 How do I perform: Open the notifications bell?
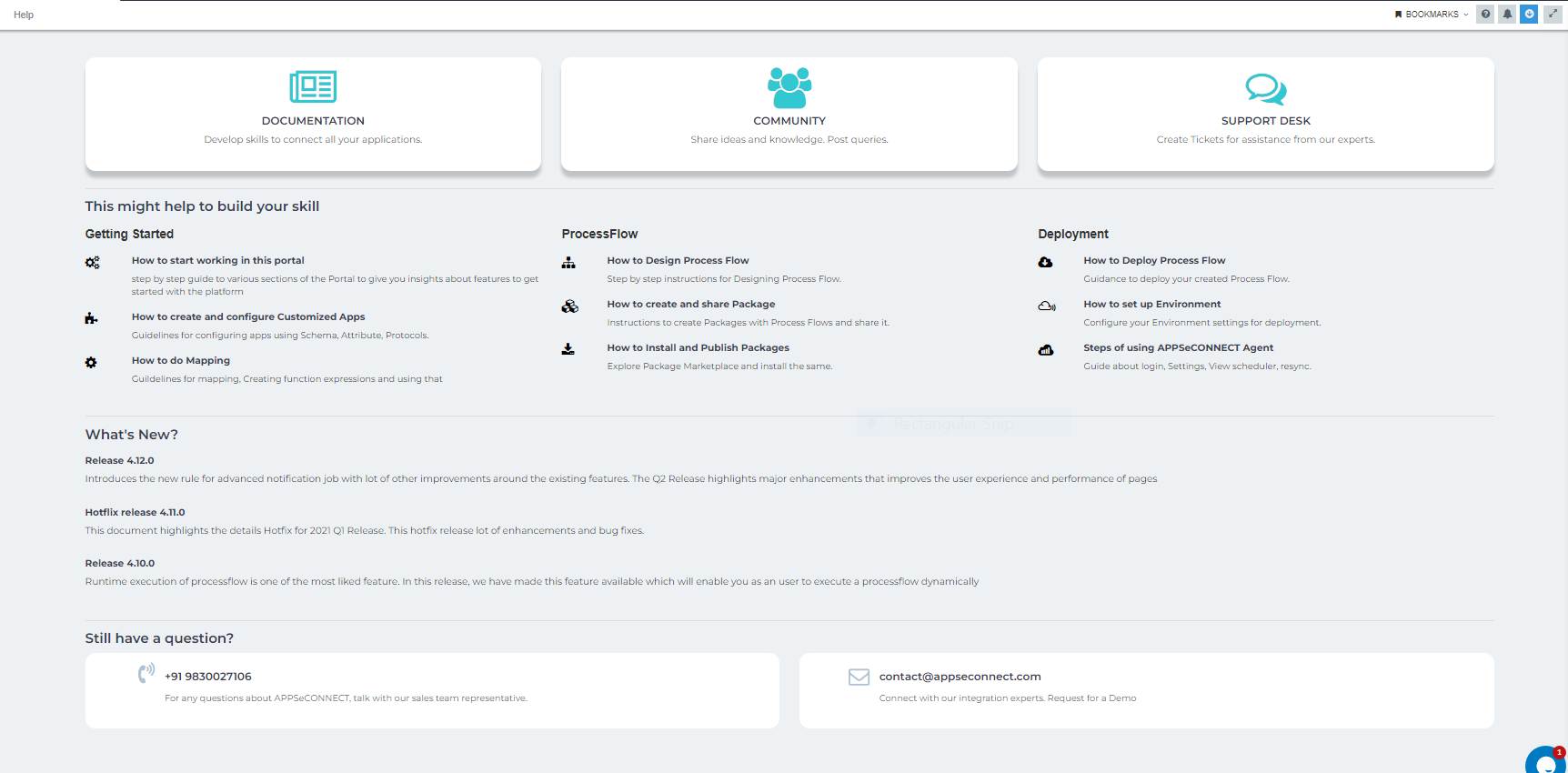click(x=1507, y=15)
